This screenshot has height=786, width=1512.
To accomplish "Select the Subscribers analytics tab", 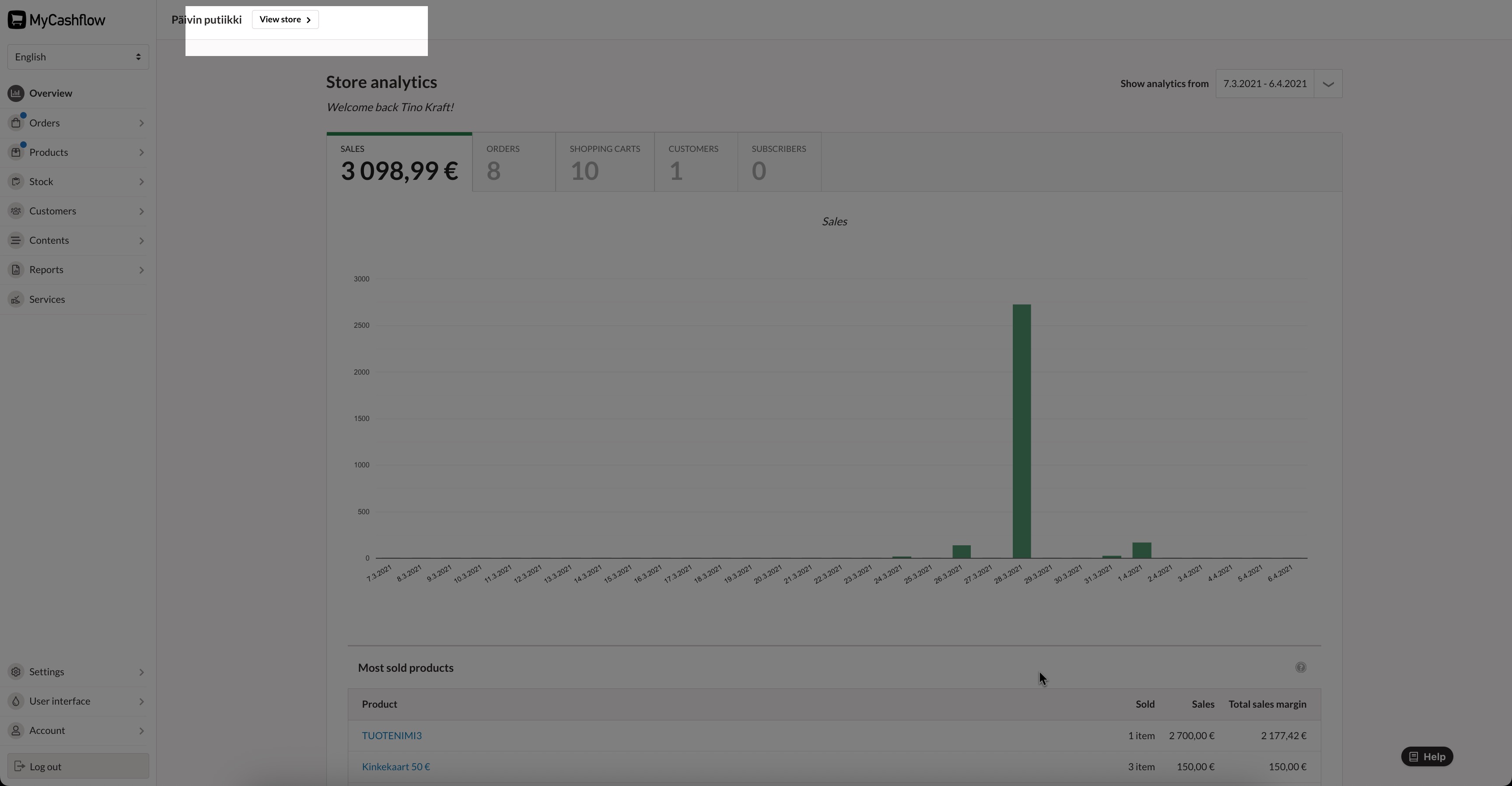I will pos(778,162).
